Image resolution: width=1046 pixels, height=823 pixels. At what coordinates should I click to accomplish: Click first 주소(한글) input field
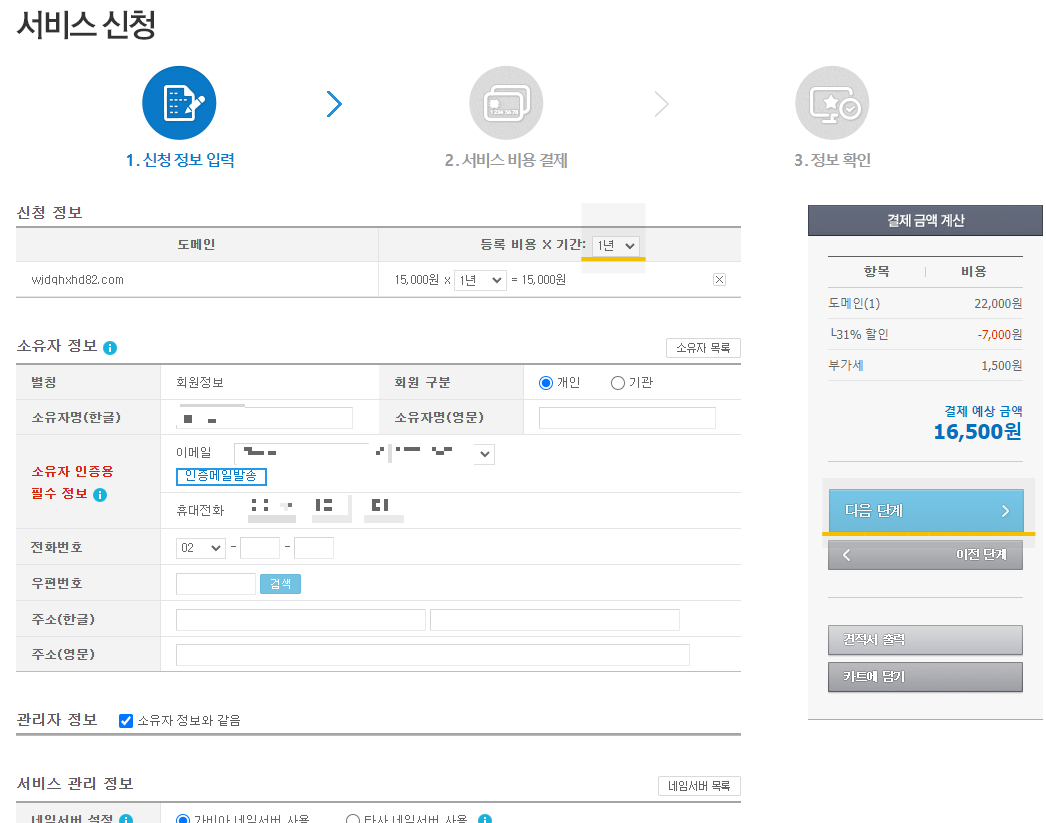[x=301, y=620]
